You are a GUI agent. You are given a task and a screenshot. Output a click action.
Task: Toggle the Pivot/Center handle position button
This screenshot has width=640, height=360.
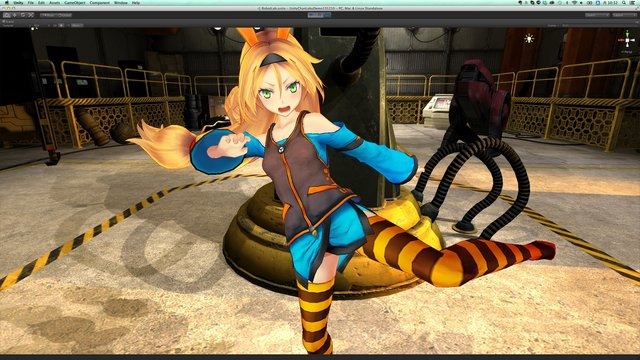48,15
